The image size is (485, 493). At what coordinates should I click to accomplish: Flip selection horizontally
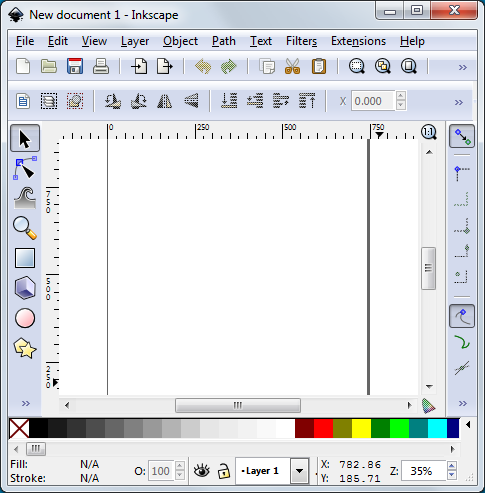point(164,101)
